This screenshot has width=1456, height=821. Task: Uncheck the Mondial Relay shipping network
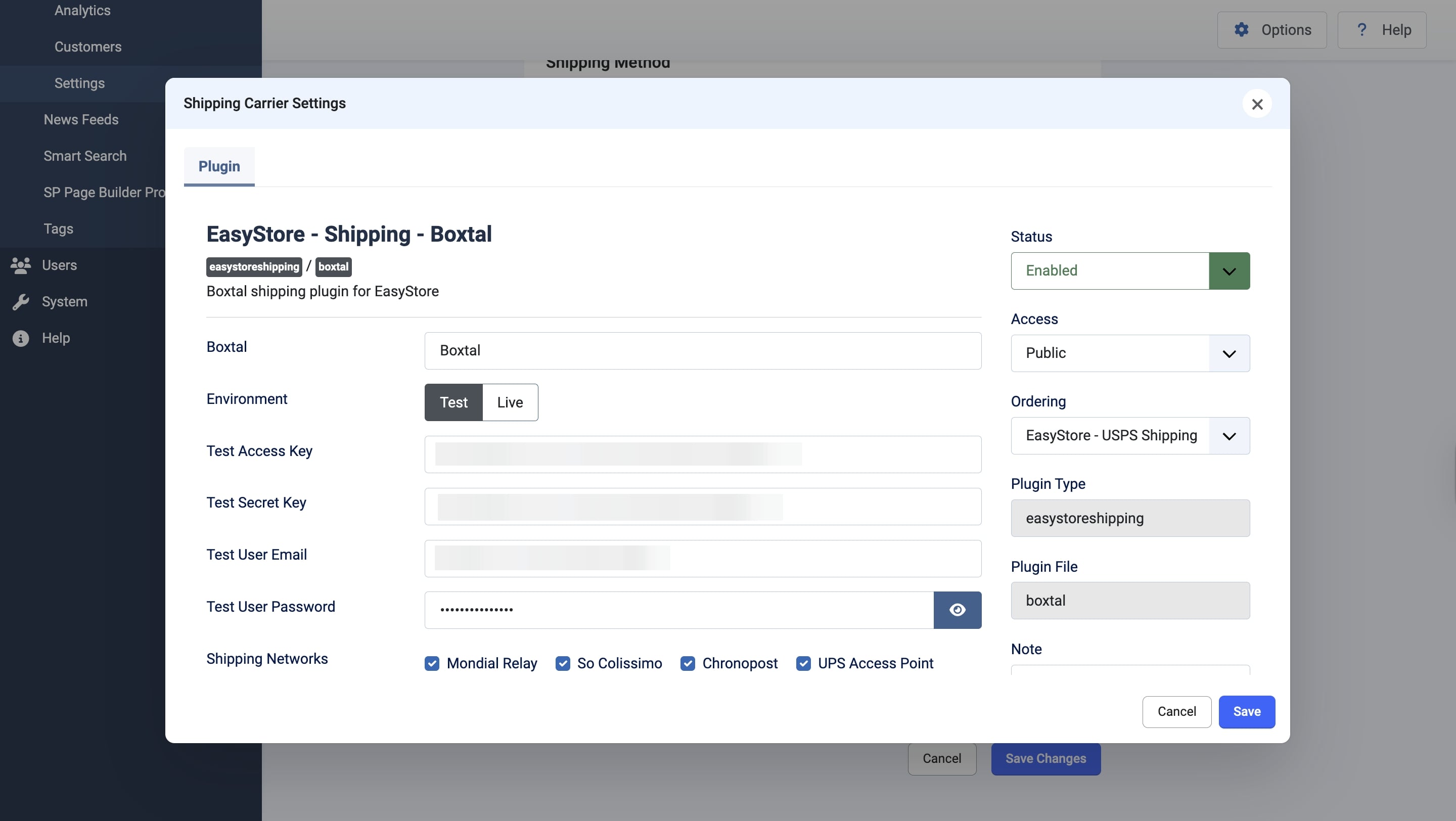(432, 663)
